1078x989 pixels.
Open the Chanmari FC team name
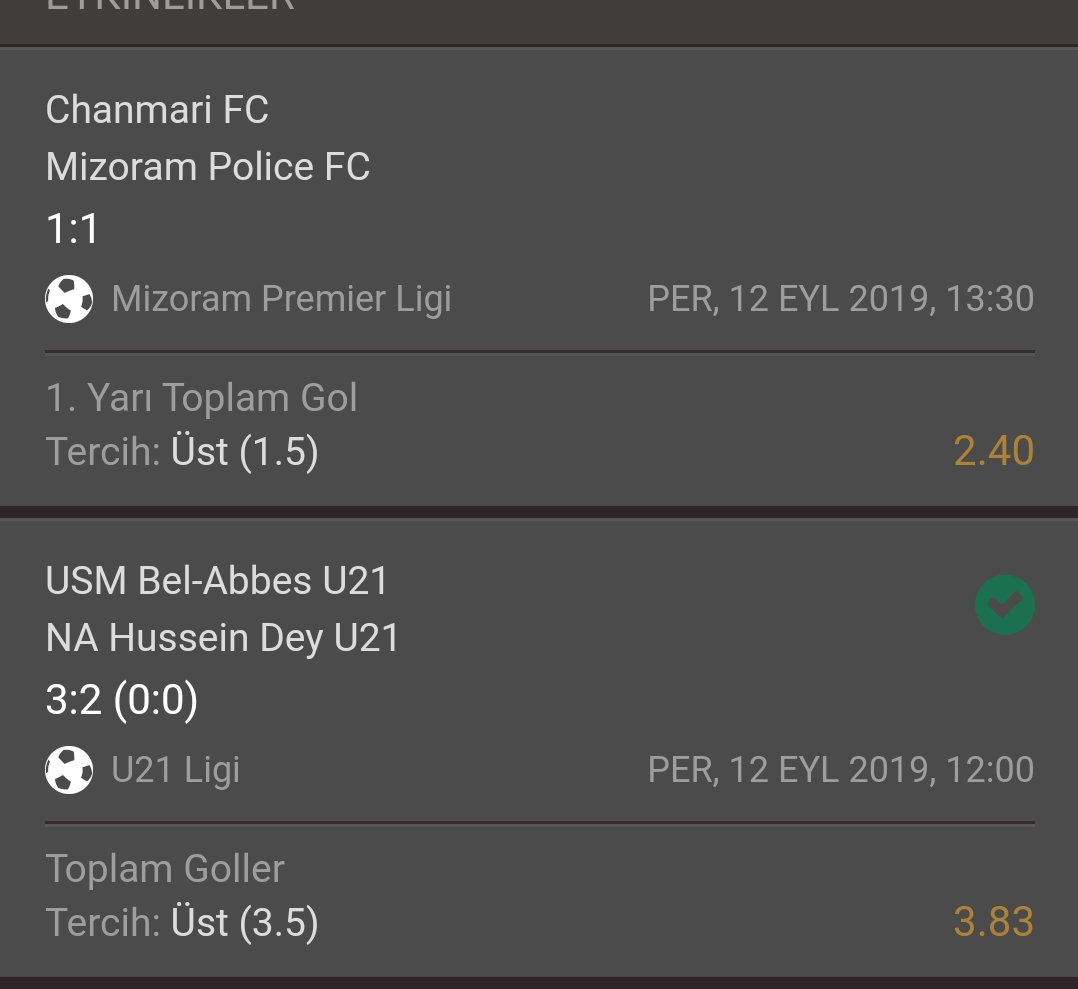click(157, 110)
